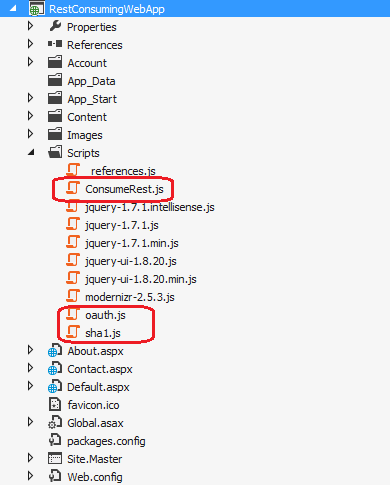The width and height of the screenshot is (390, 485).
Task: Select the Contact.aspx page
Action: click(100, 369)
